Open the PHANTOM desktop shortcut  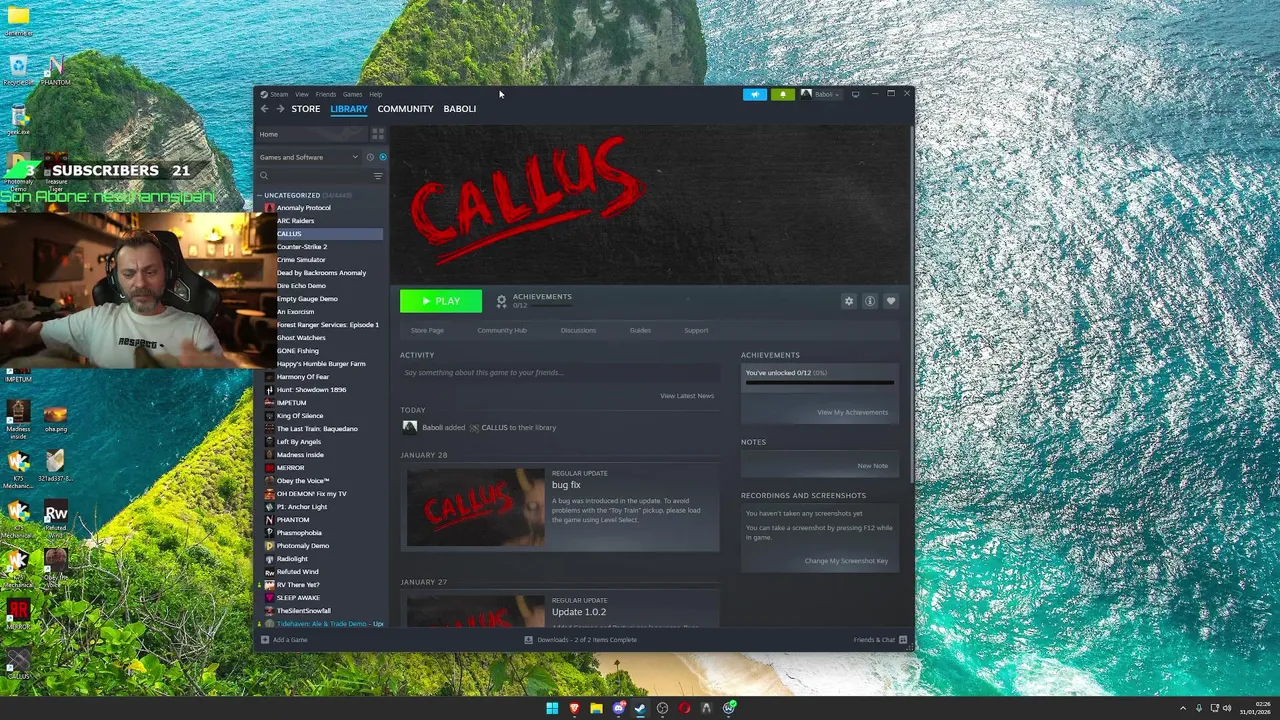[x=56, y=70]
